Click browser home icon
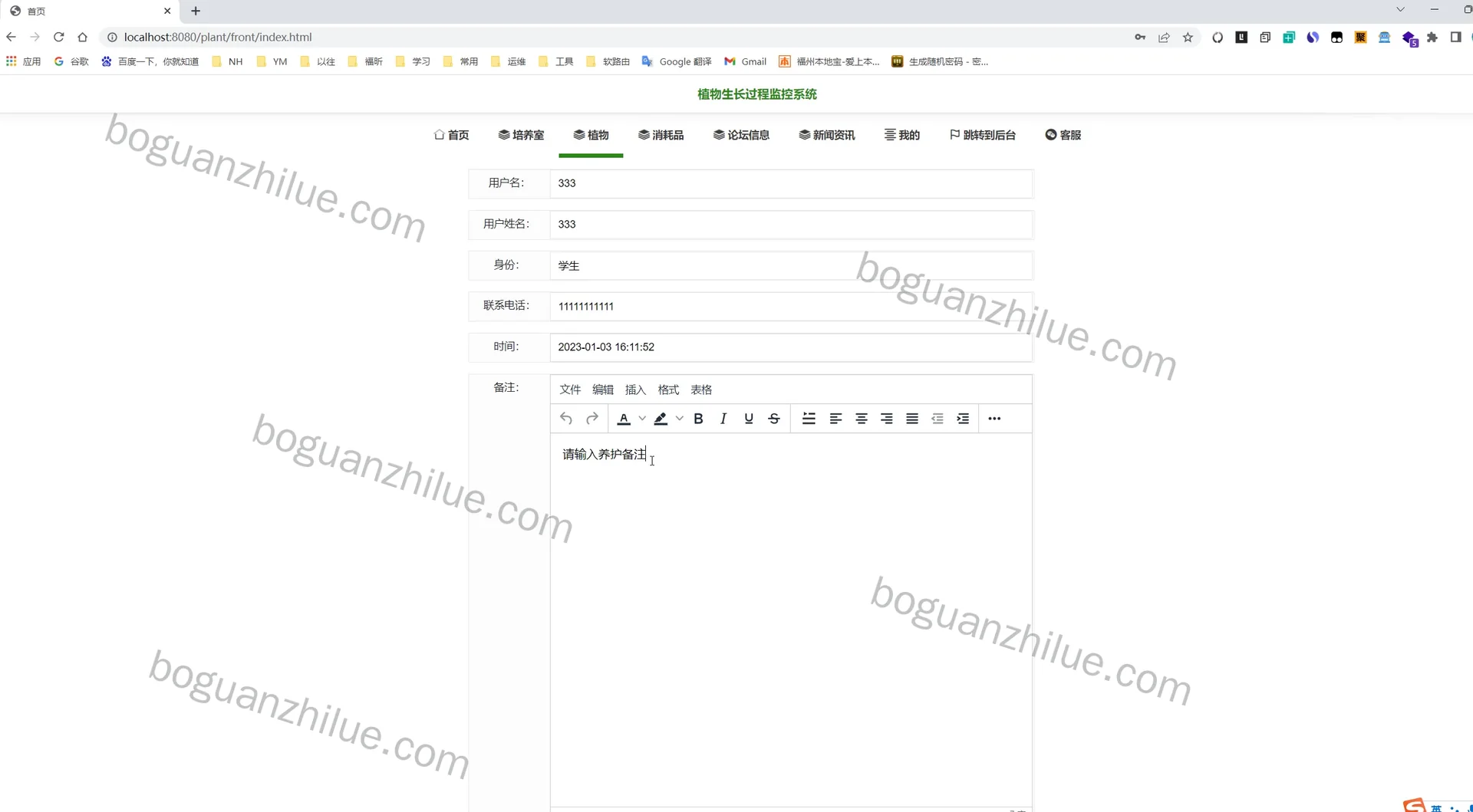 pos(83,37)
